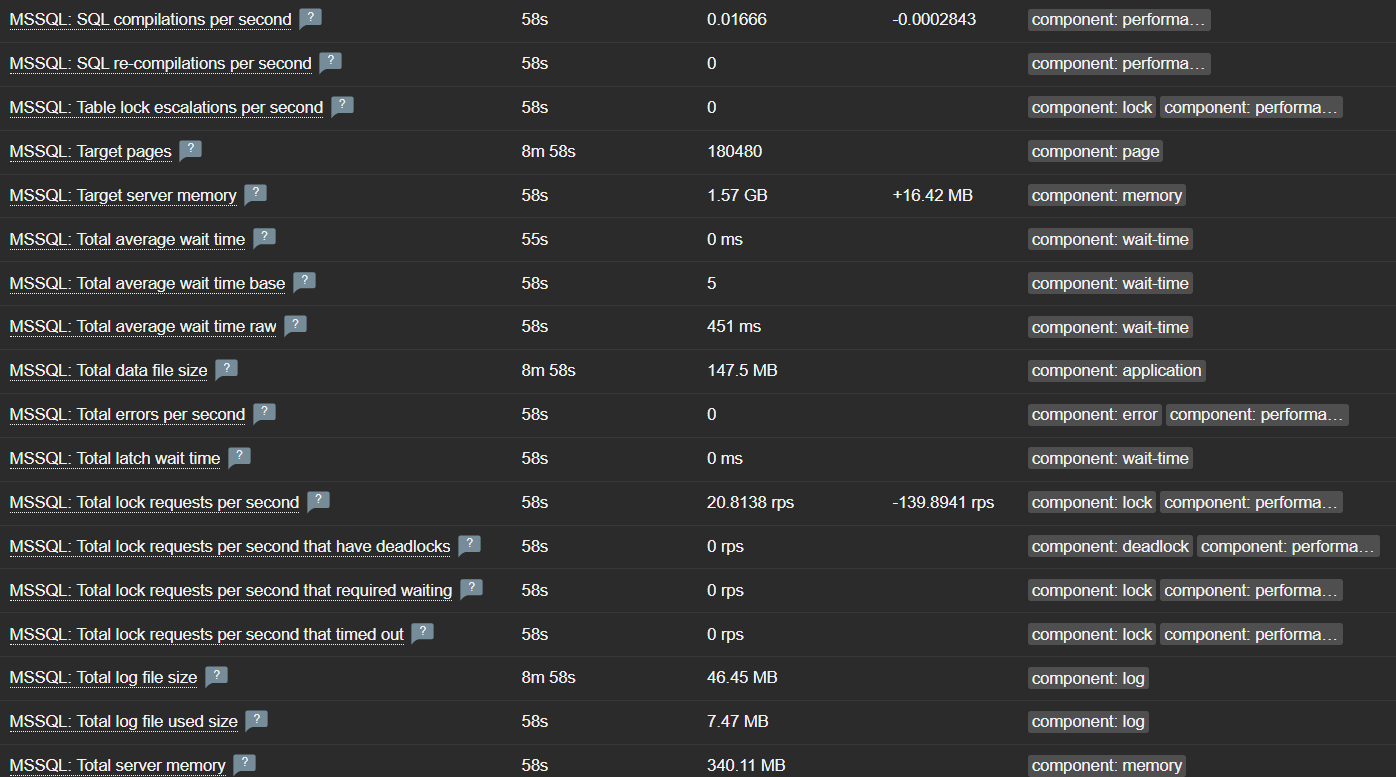Select MSSQL: Total average wait time base link

coord(148,284)
